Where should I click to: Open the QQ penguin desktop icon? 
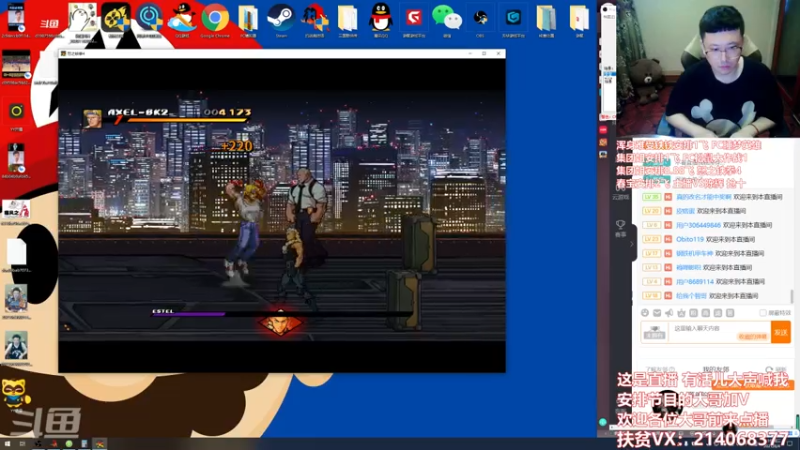381,18
